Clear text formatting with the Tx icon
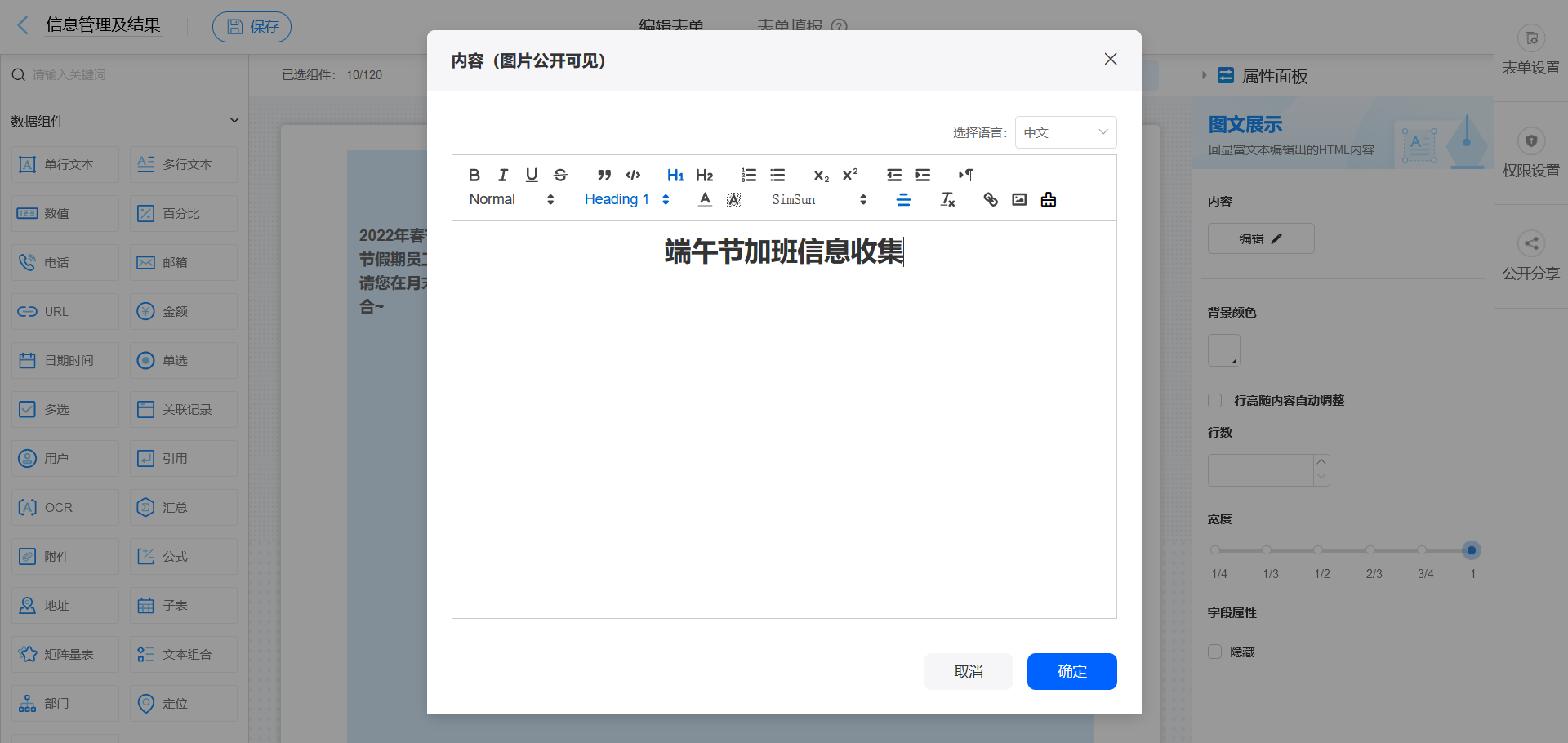 point(947,198)
